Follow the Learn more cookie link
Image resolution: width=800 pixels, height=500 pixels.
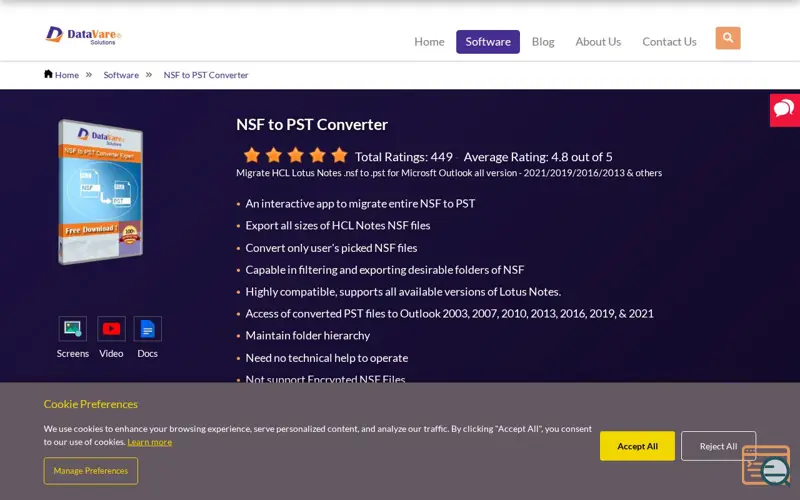149,442
